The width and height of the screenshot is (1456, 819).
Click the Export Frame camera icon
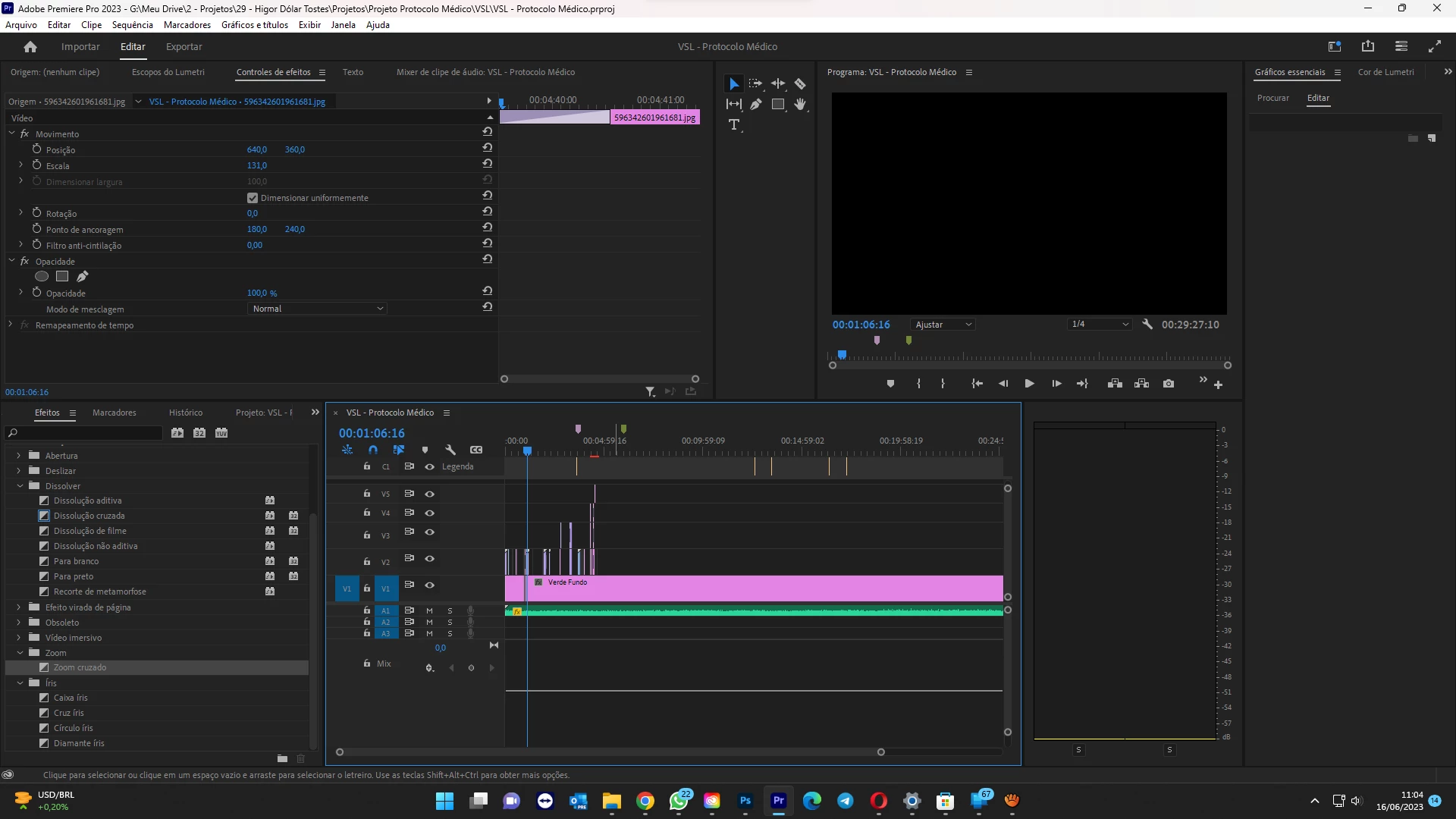click(1168, 384)
